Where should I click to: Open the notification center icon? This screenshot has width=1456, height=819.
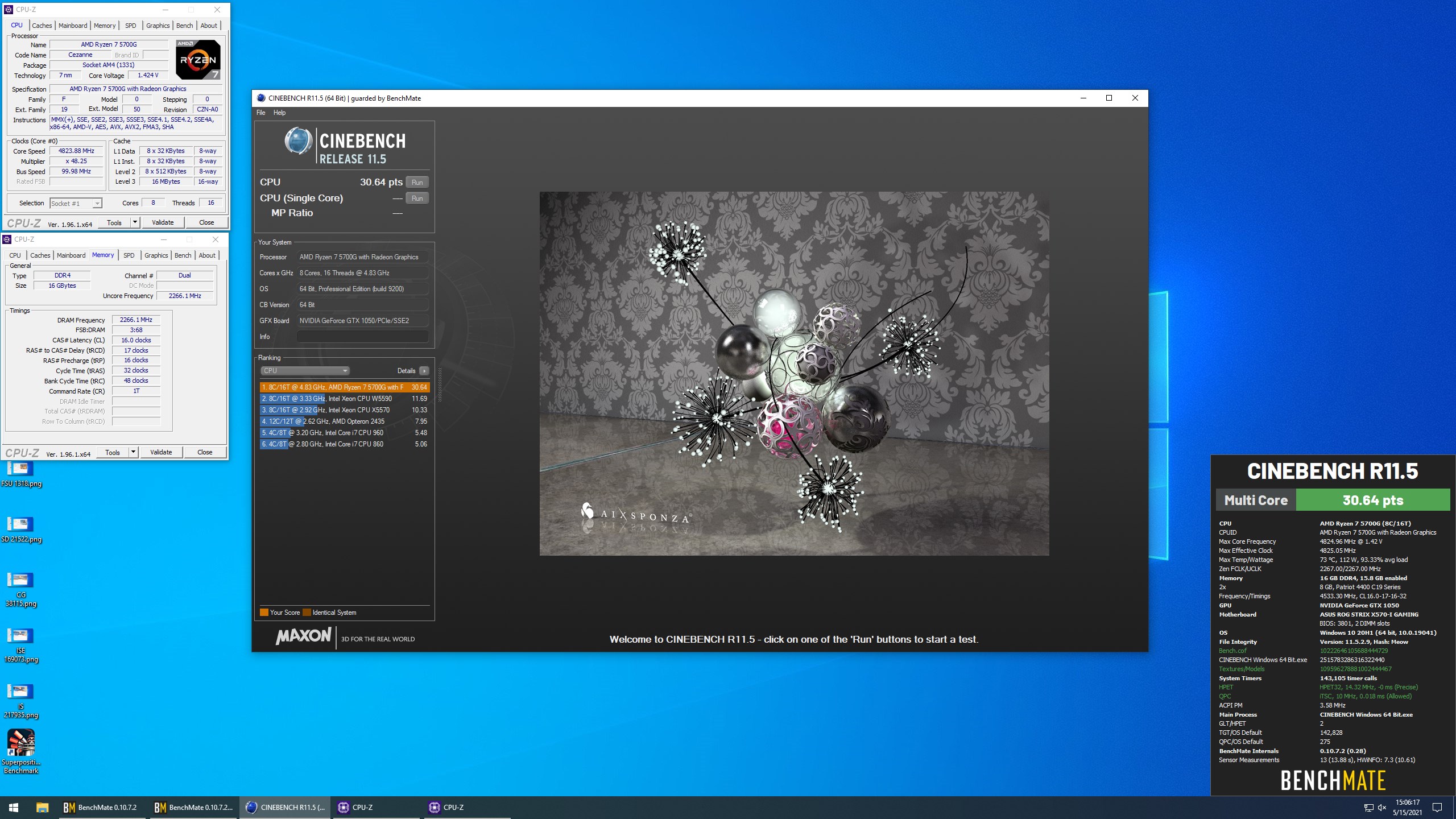(x=1437, y=808)
